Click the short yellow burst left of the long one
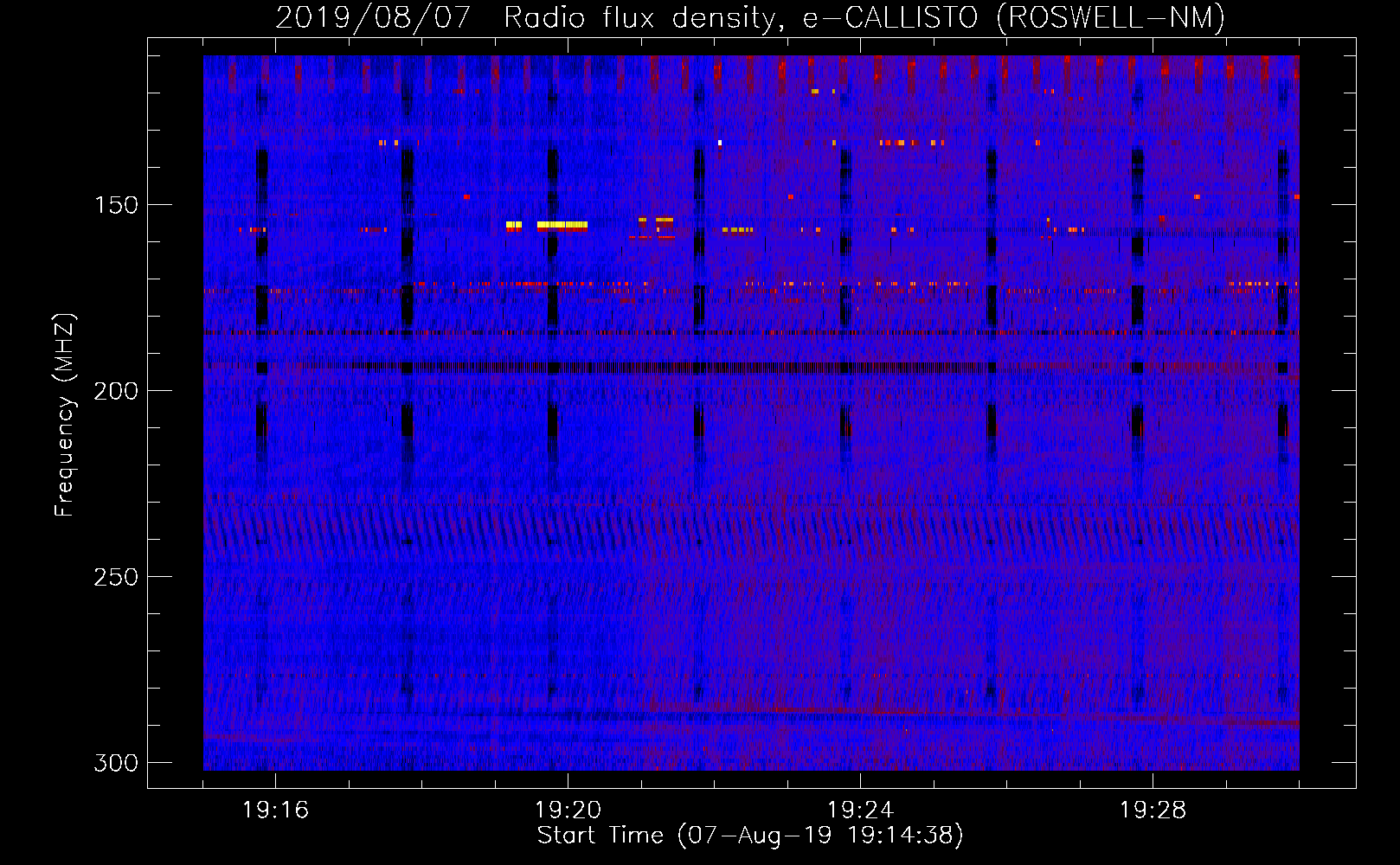Screen dimensions: 1400x865 point(514,225)
